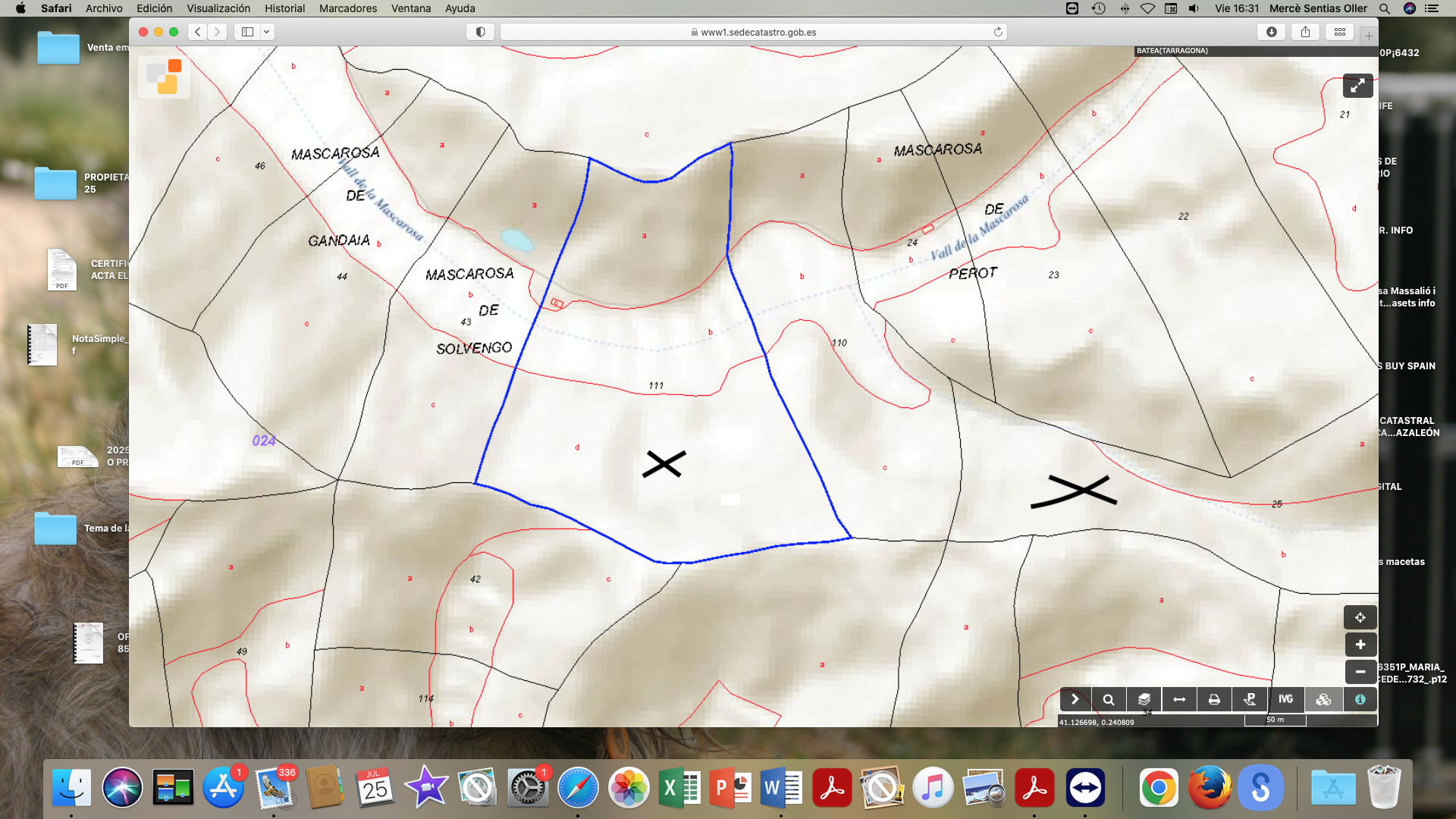Screen dimensions: 1456x819
Task: Open sidebar options dropdown arrow
Action: (267, 32)
